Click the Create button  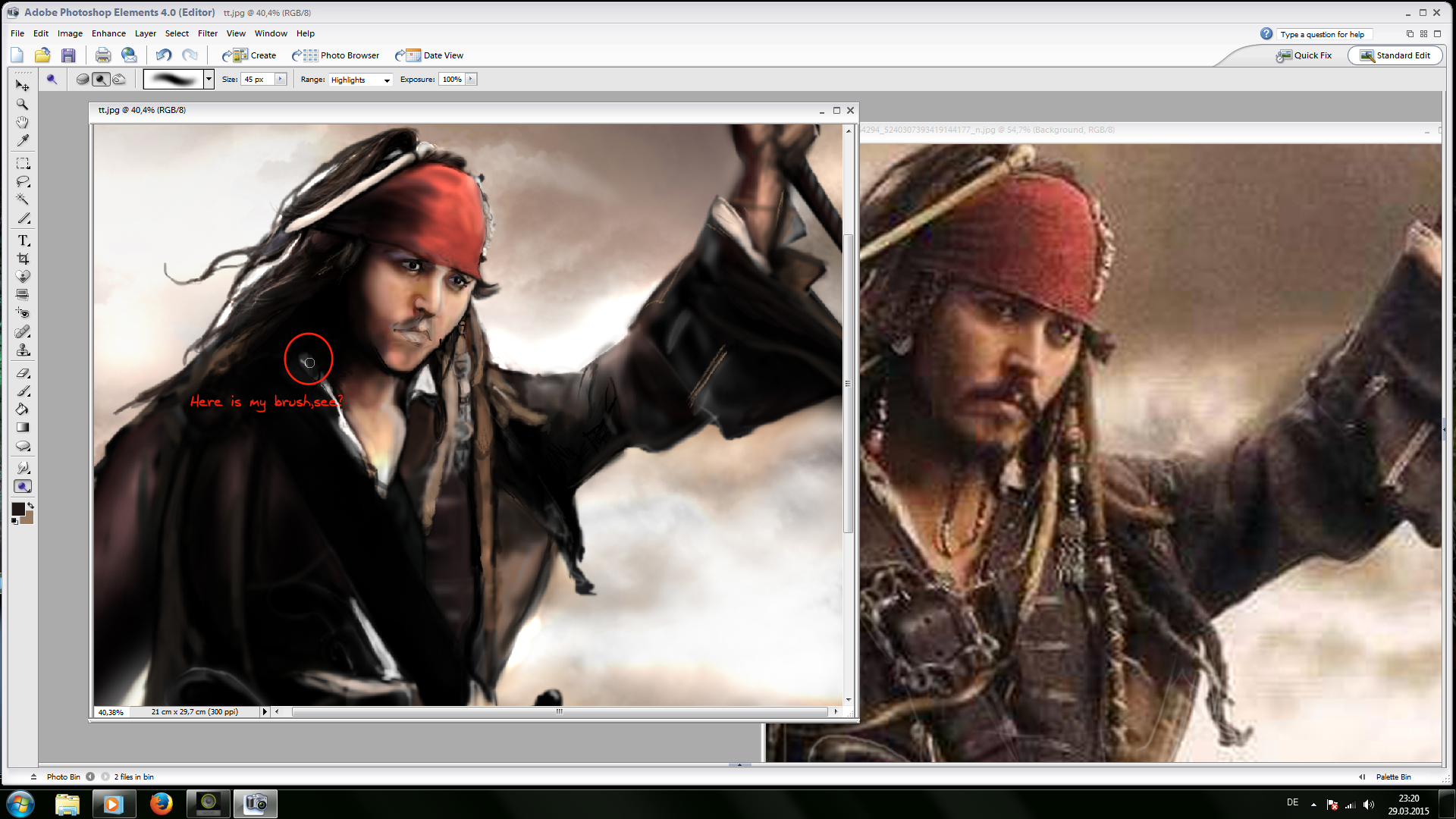[x=249, y=55]
